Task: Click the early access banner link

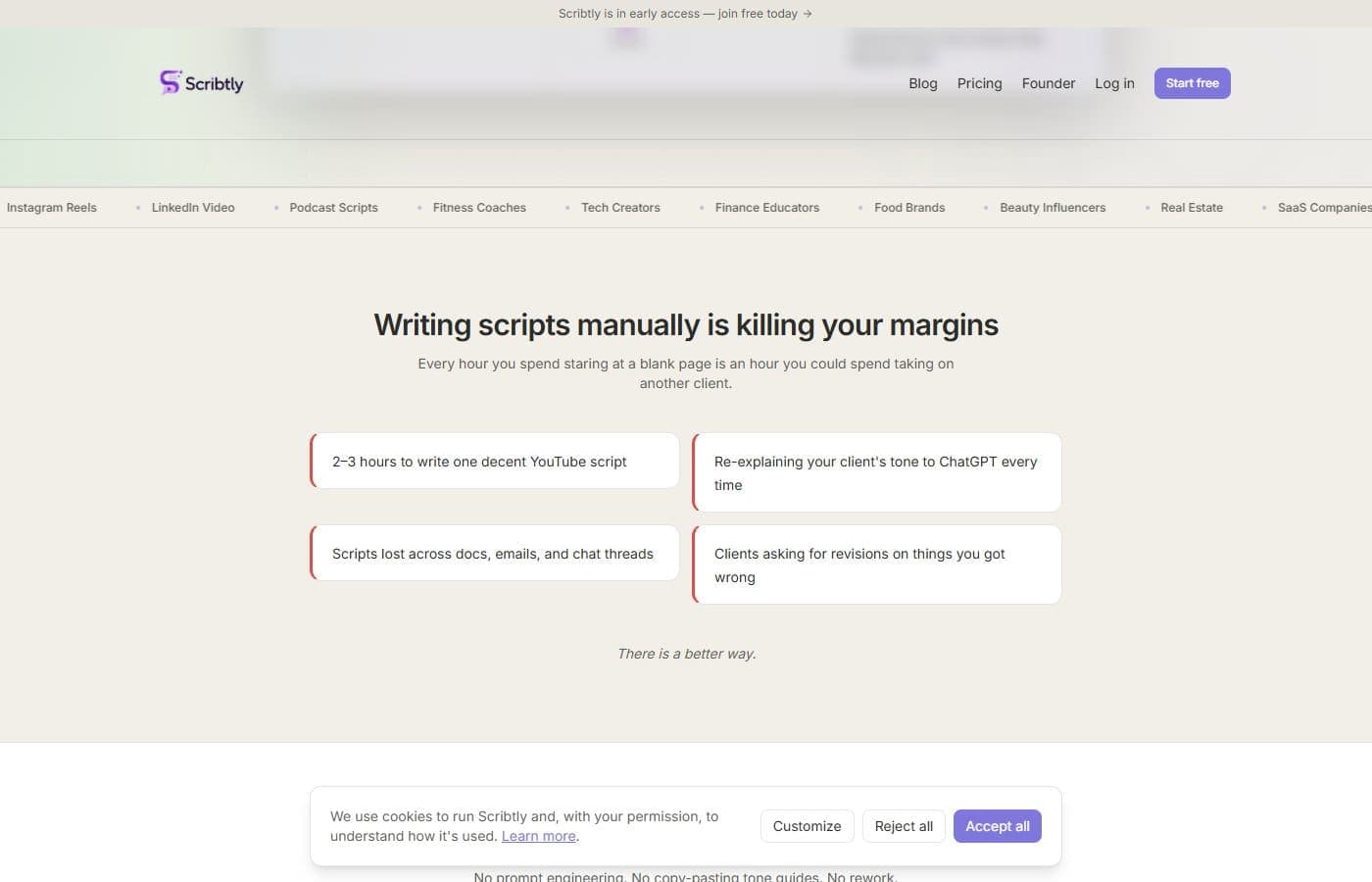Action: [x=685, y=14]
